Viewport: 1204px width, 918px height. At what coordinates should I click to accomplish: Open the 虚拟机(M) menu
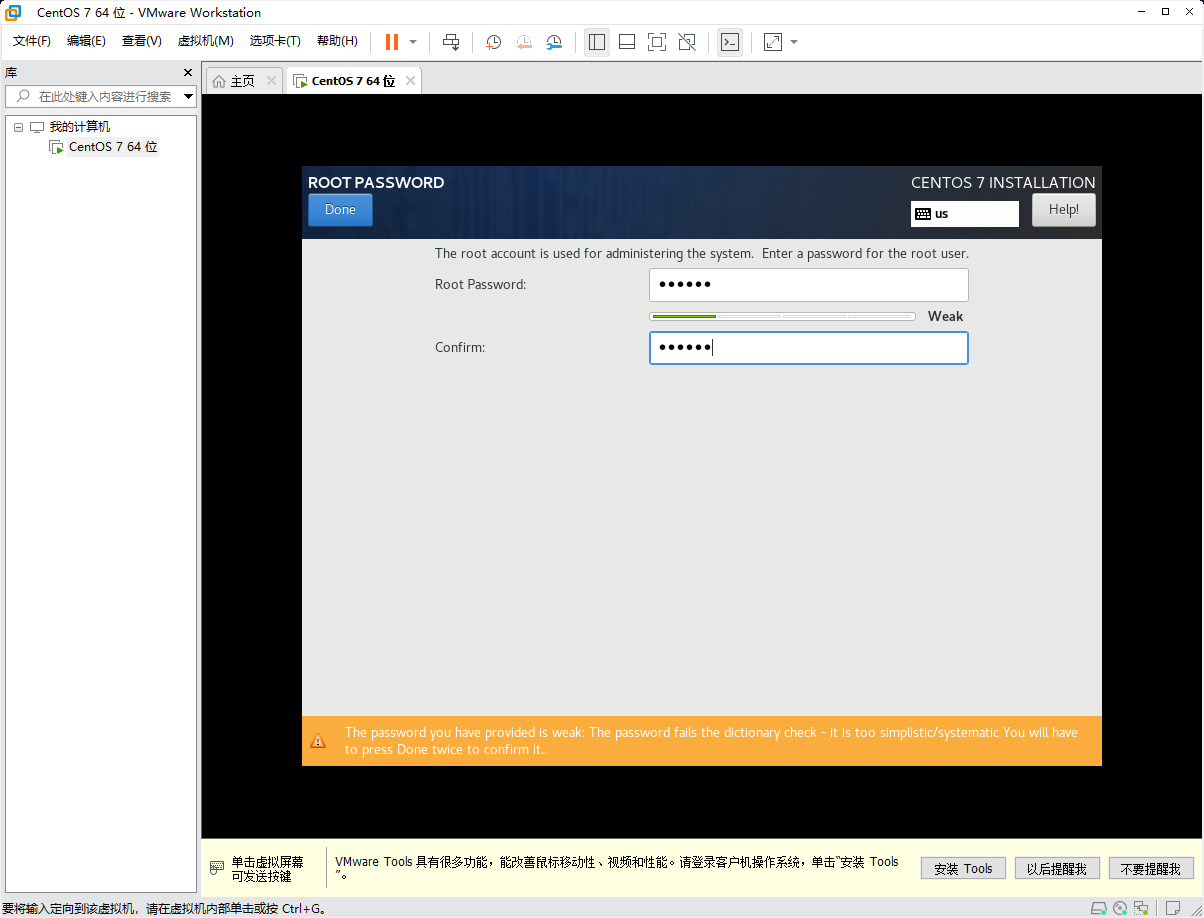[x=205, y=41]
